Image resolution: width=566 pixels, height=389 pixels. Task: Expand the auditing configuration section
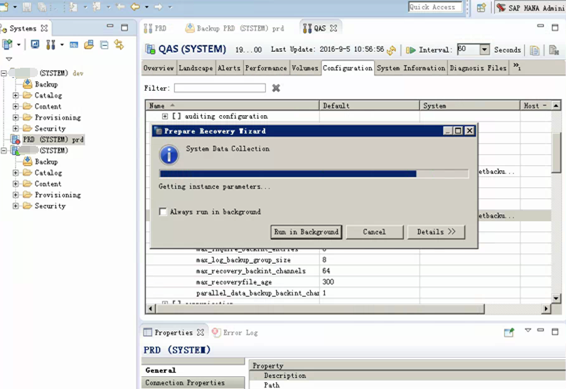coord(165,116)
